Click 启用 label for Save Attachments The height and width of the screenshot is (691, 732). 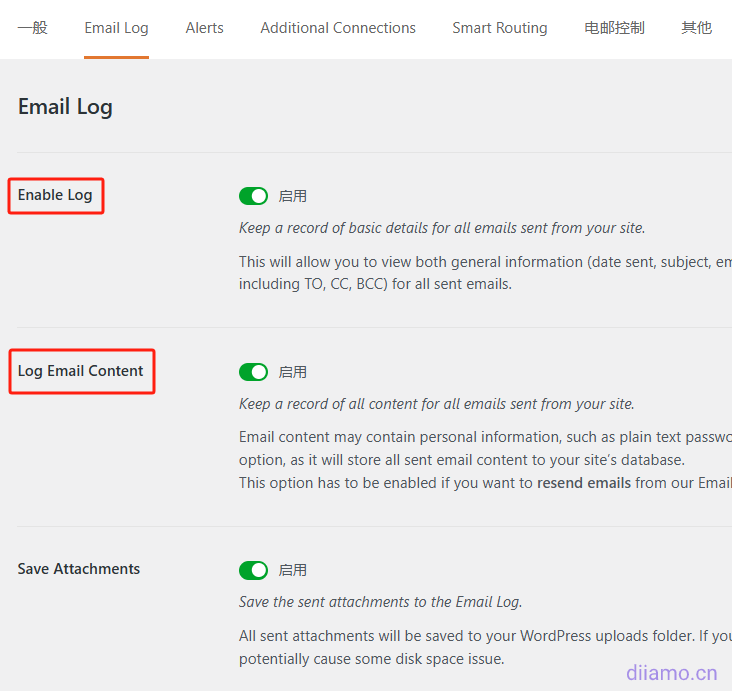[x=293, y=570]
